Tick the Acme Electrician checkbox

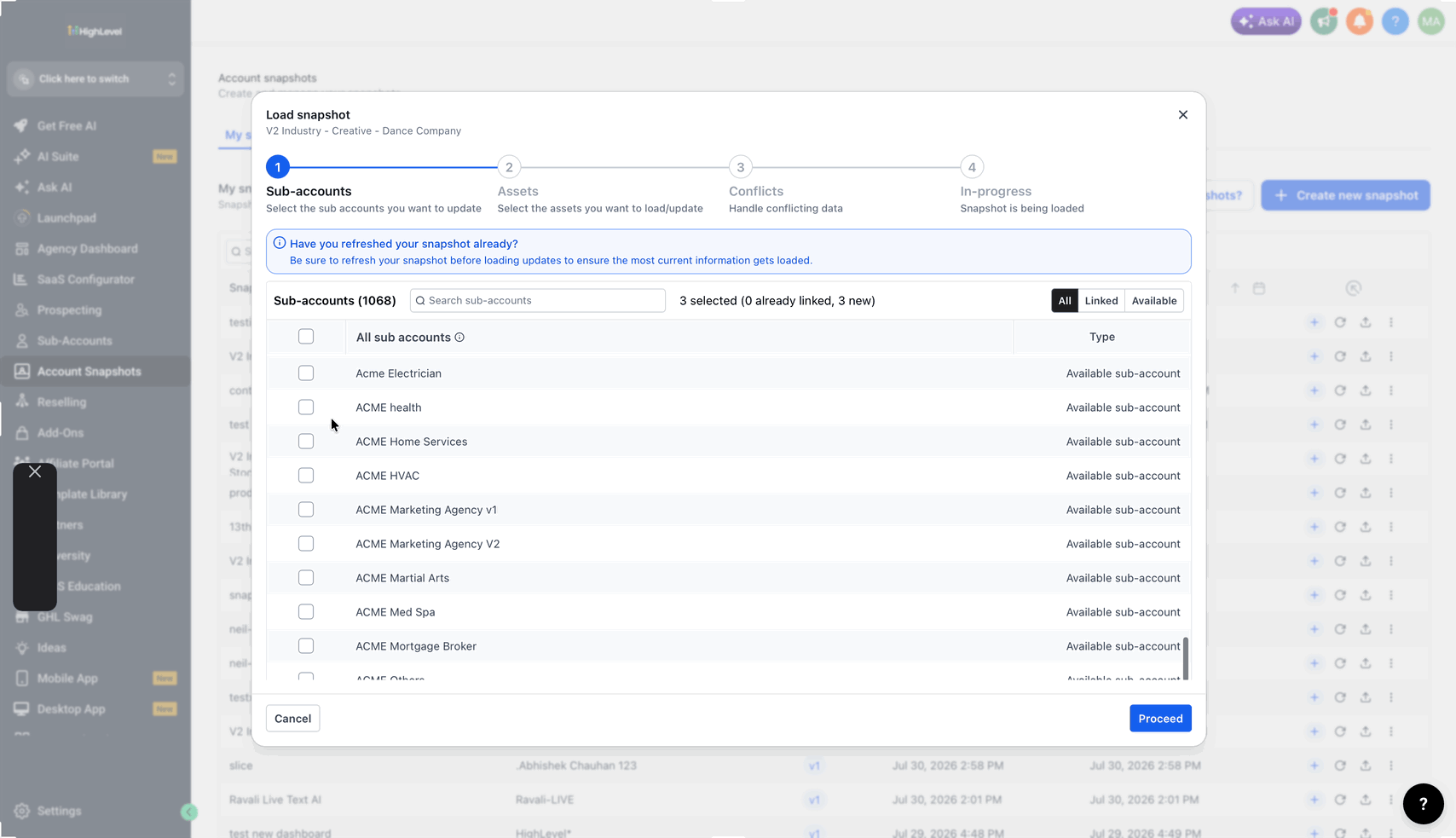point(306,373)
